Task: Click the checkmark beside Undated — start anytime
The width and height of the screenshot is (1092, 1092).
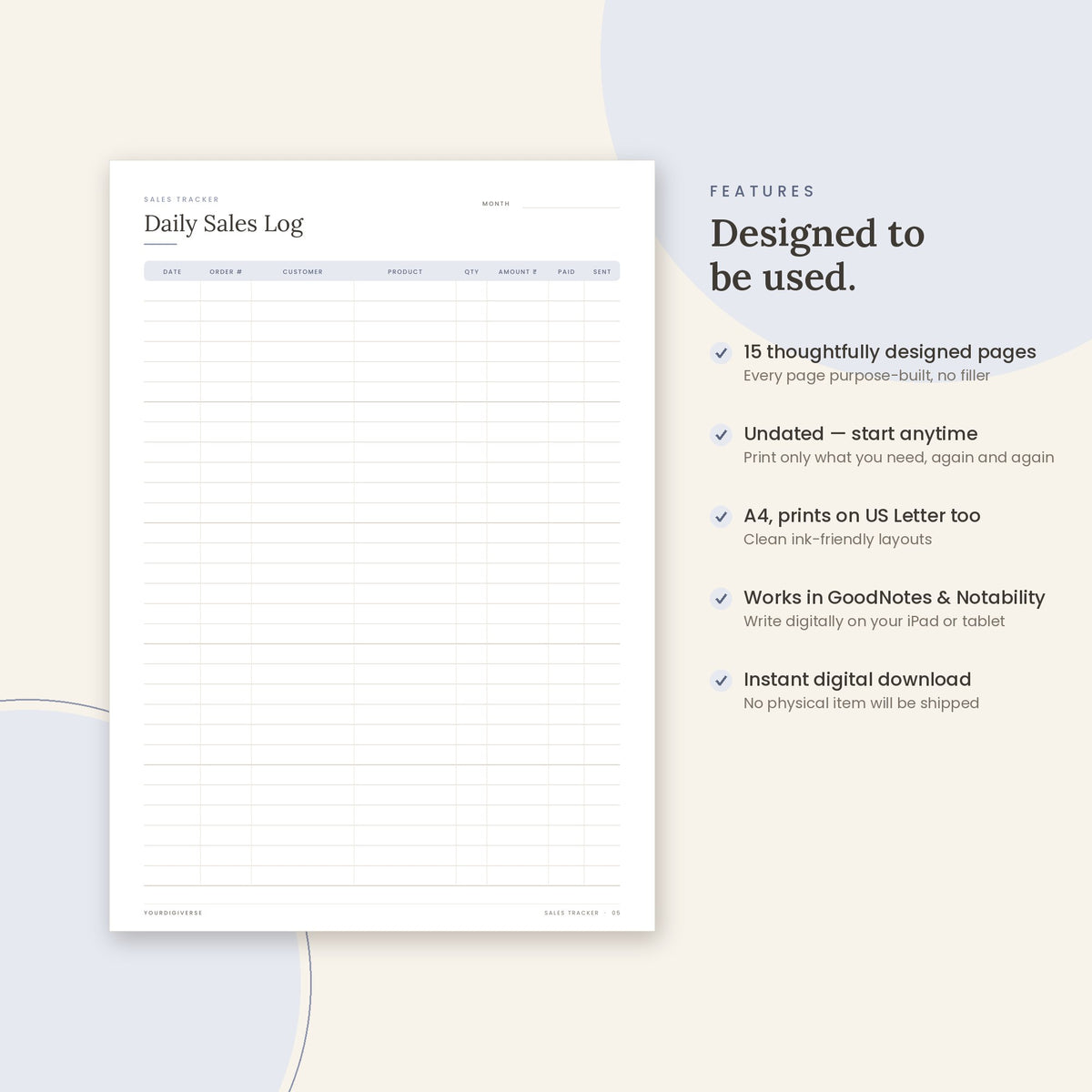Action: click(x=721, y=435)
